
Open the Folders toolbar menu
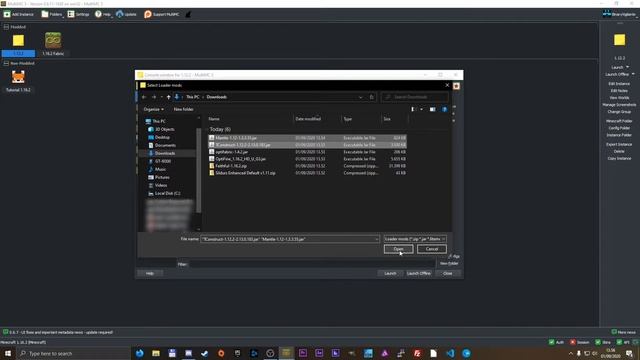(x=52, y=14)
